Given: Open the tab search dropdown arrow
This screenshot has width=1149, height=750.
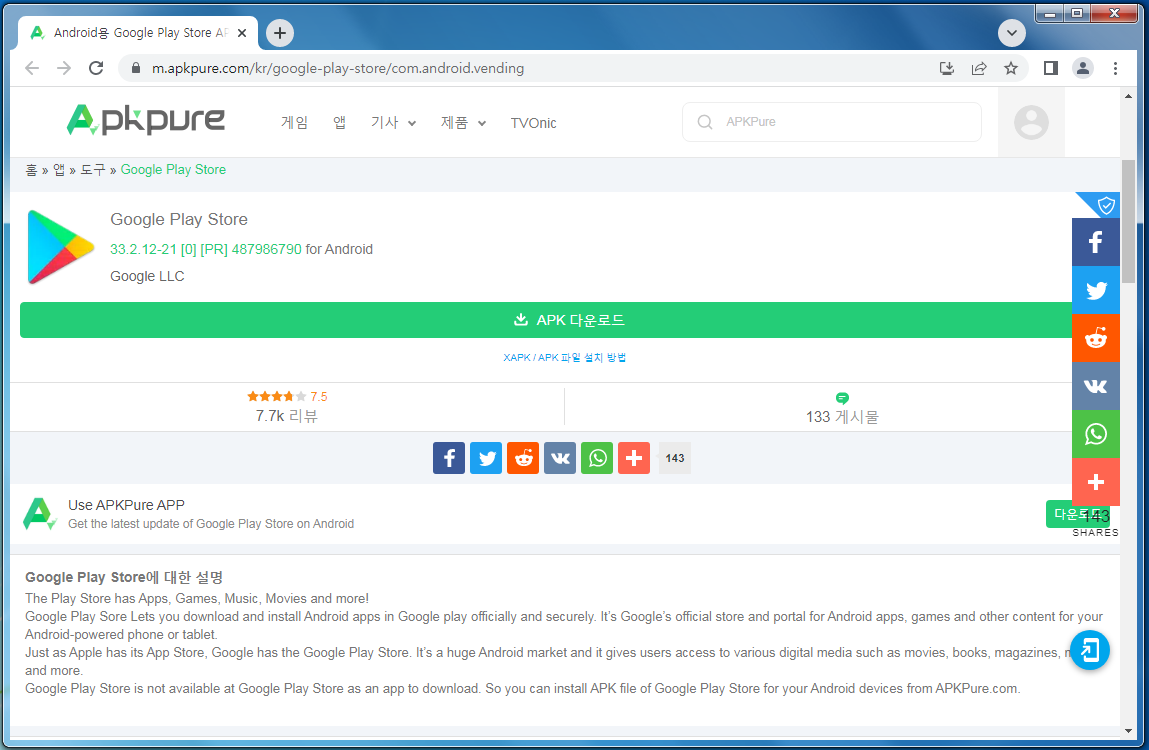Looking at the screenshot, I should pos(1011,33).
